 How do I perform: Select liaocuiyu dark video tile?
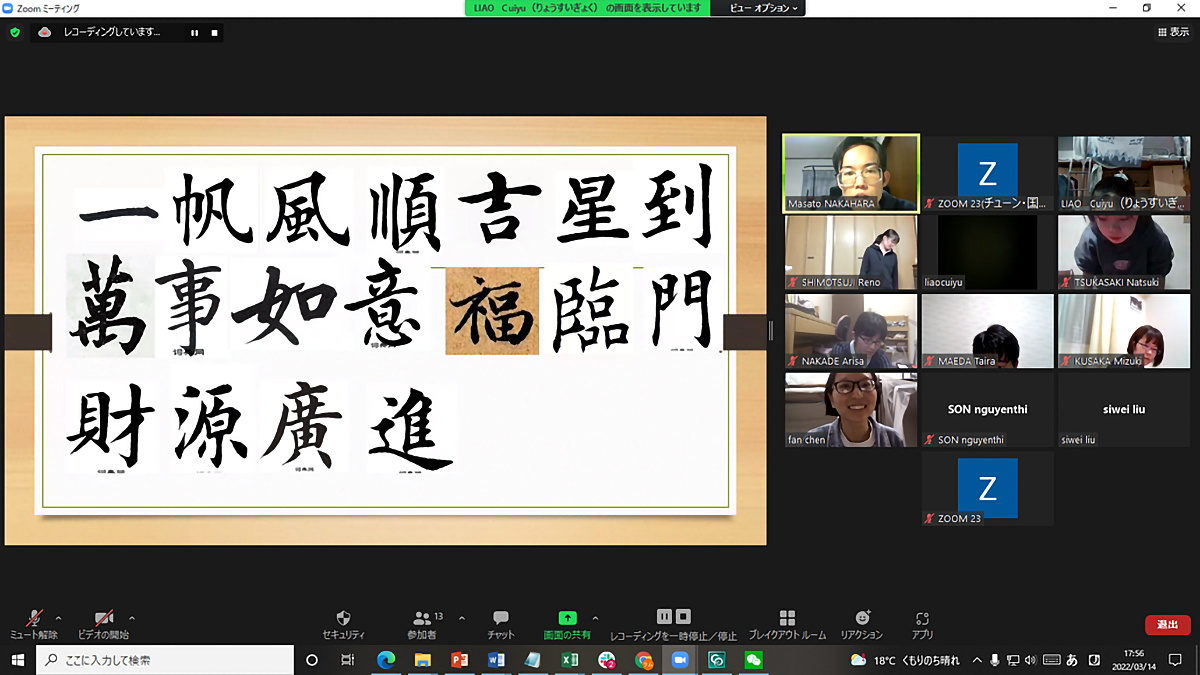pyautogui.click(x=987, y=252)
